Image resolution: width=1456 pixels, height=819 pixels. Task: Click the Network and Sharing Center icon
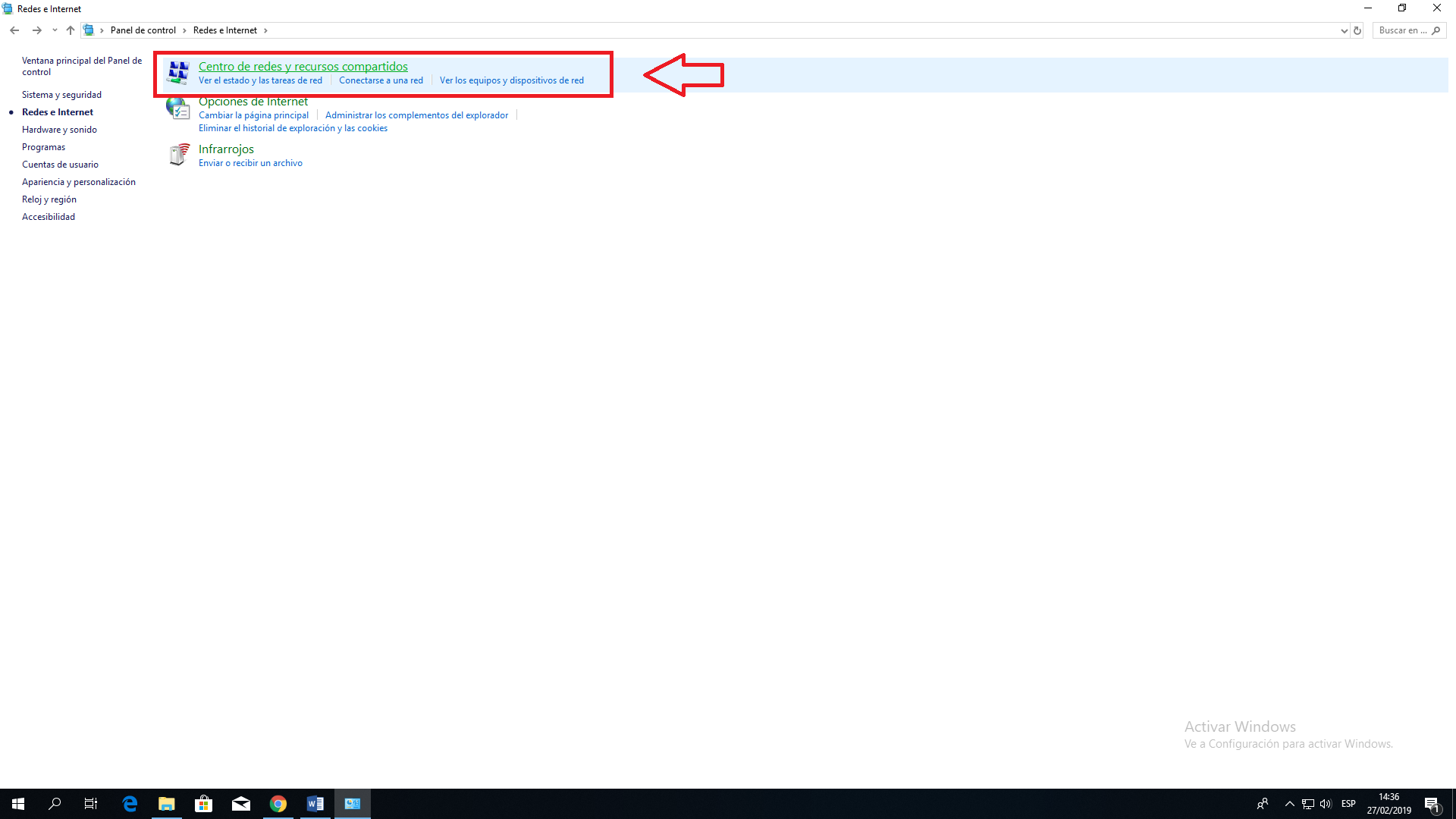pos(178,73)
